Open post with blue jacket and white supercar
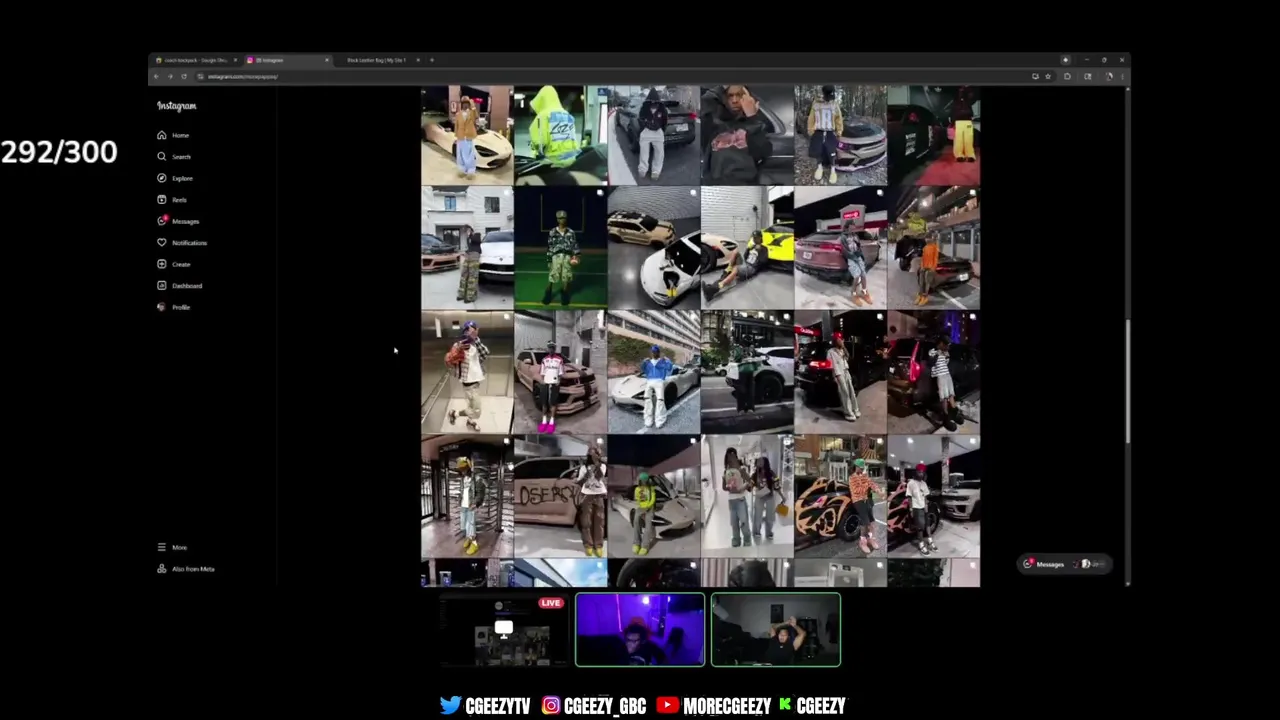The width and height of the screenshot is (1280, 720). (x=654, y=372)
